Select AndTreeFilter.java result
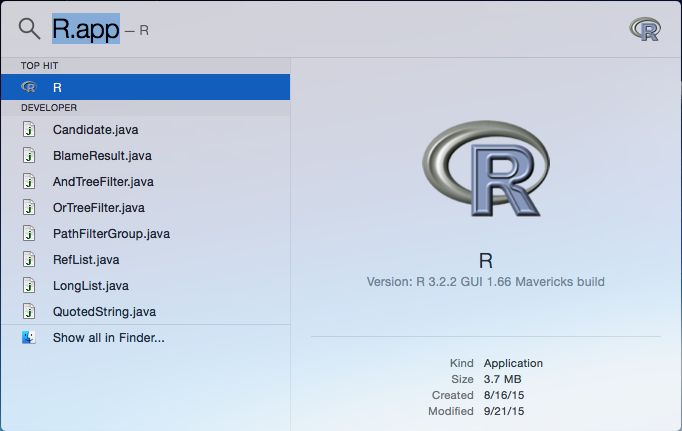 pyautogui.click(x=145, y=181)
